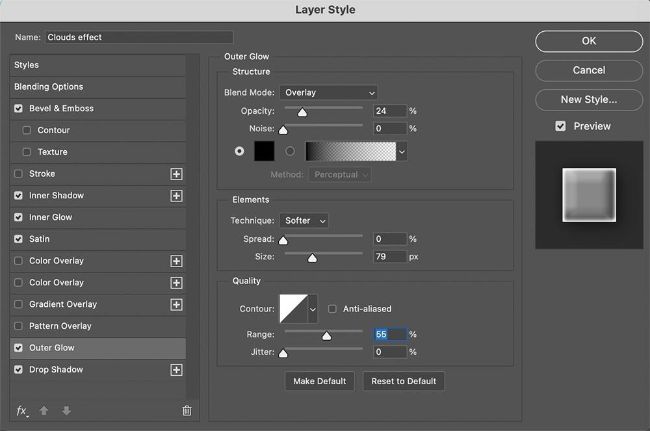
Task: Move effect up with arrow icon
Action: coord(44,410)
